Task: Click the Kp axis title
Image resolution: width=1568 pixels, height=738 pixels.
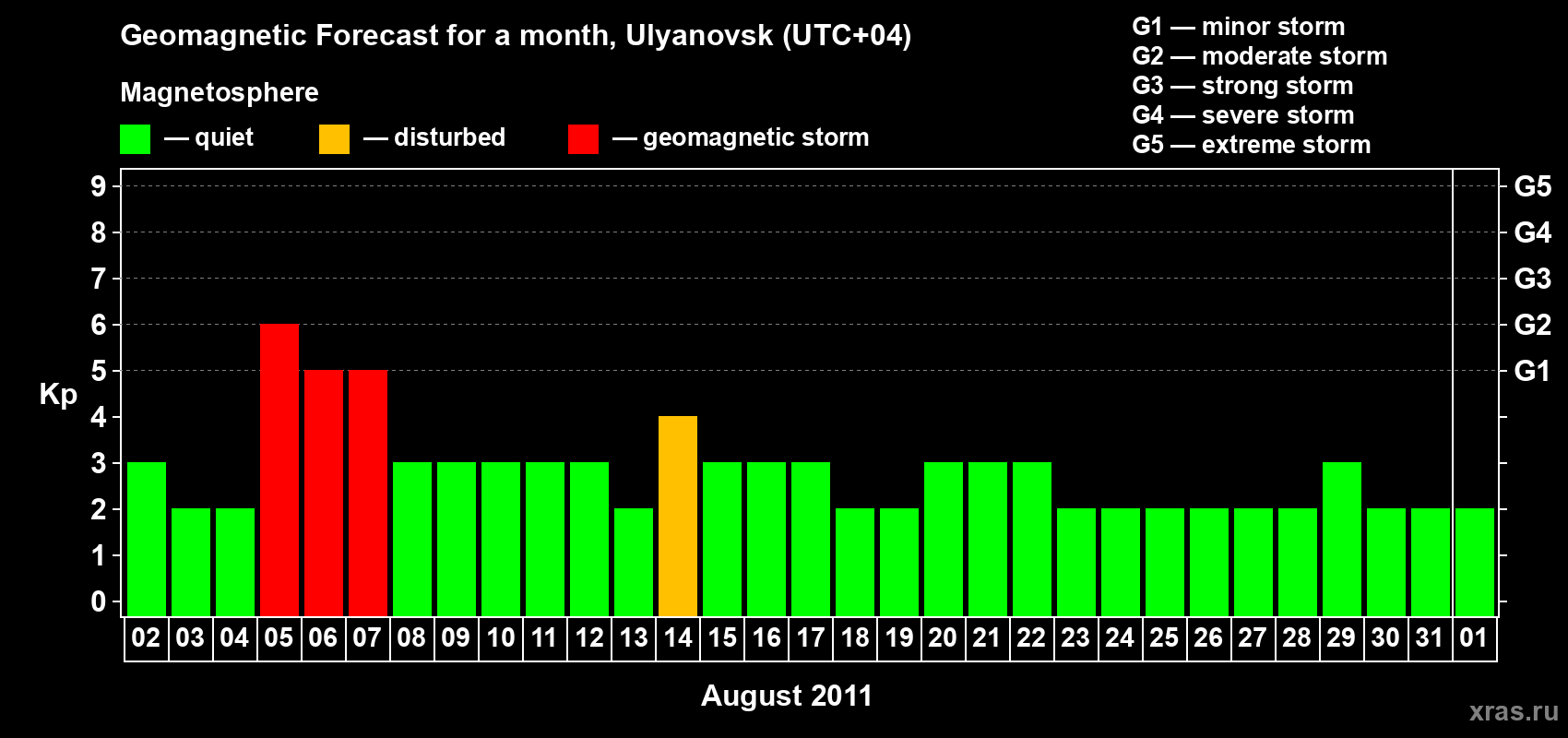Action: (x=58, y=395)
